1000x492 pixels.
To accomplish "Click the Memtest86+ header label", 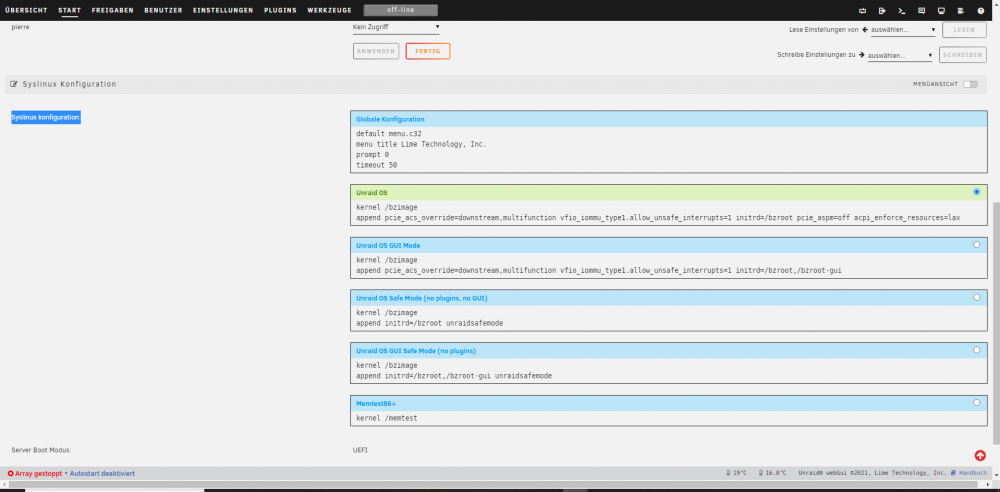I will coord(376,403).
